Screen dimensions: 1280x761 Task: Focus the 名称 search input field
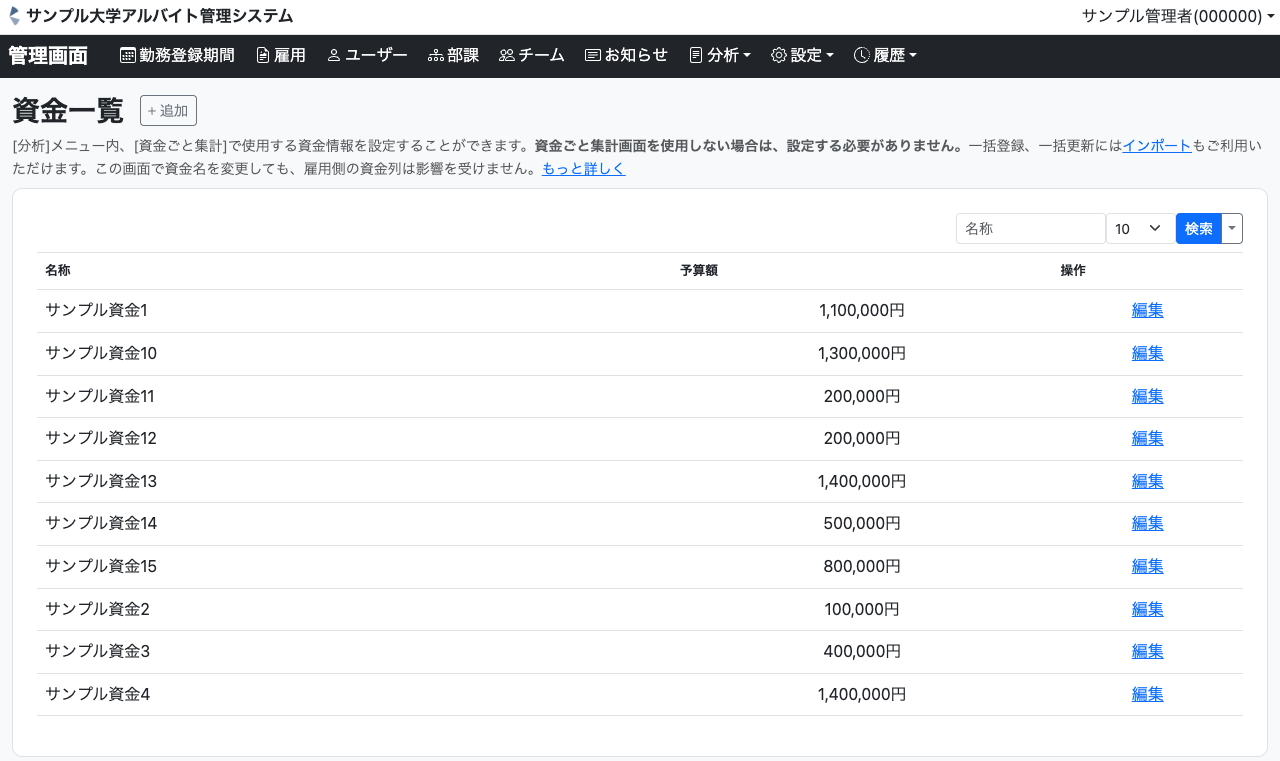click(1030, 229)
